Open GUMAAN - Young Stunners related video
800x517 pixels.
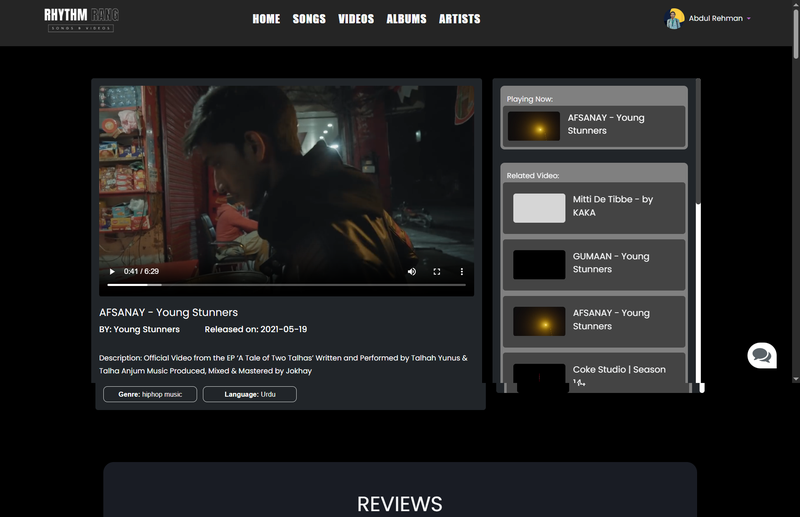point(594,264)
